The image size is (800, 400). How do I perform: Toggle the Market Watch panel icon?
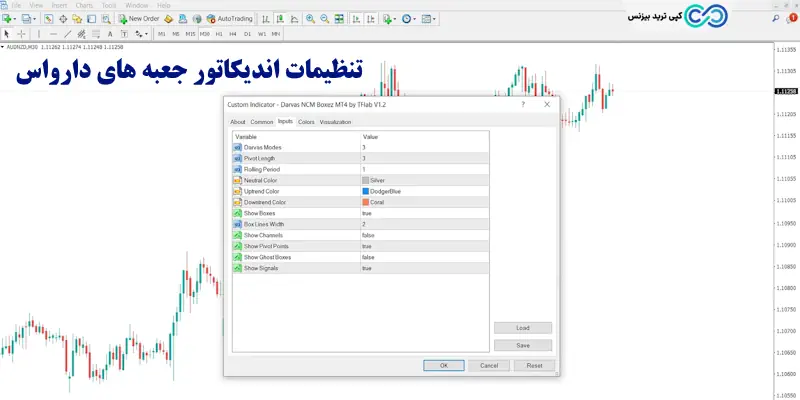click(48, 19)
